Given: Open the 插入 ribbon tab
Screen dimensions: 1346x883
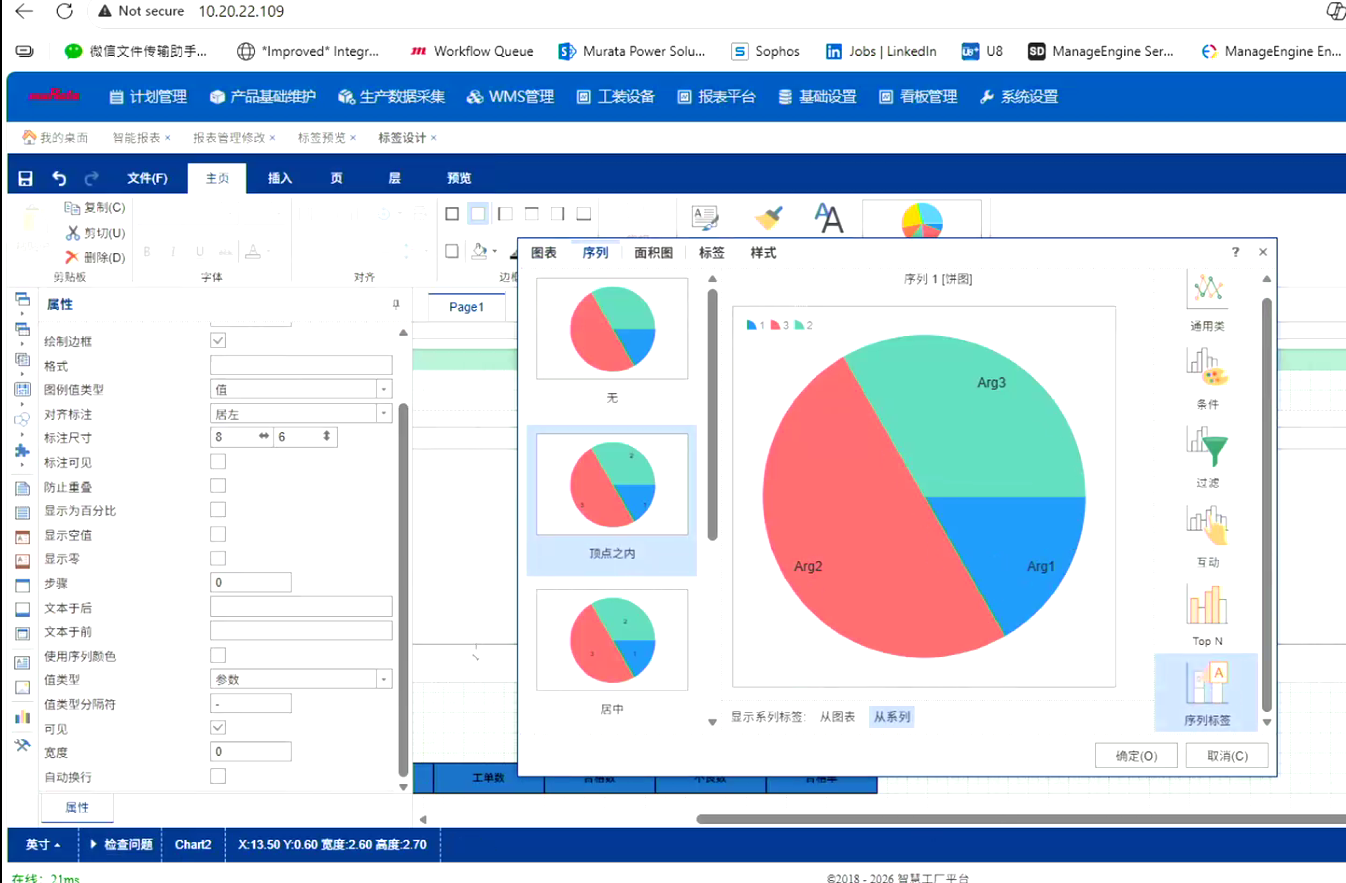Looking at the screenshot, I should point(280,178).
